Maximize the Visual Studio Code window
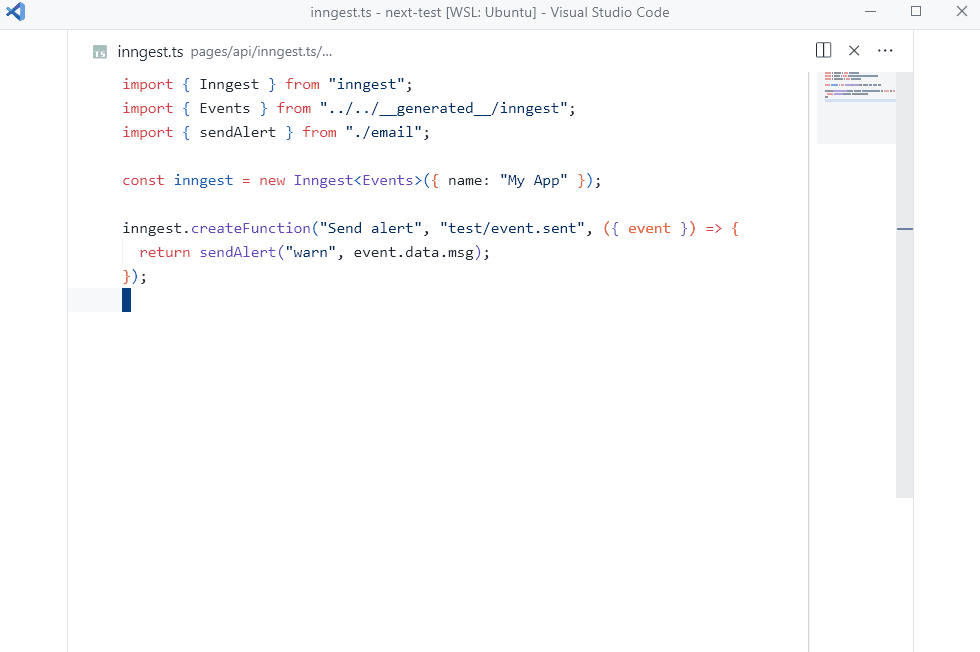Image resolution: width=980 pixels, height=652 pixels. point(916,11)
